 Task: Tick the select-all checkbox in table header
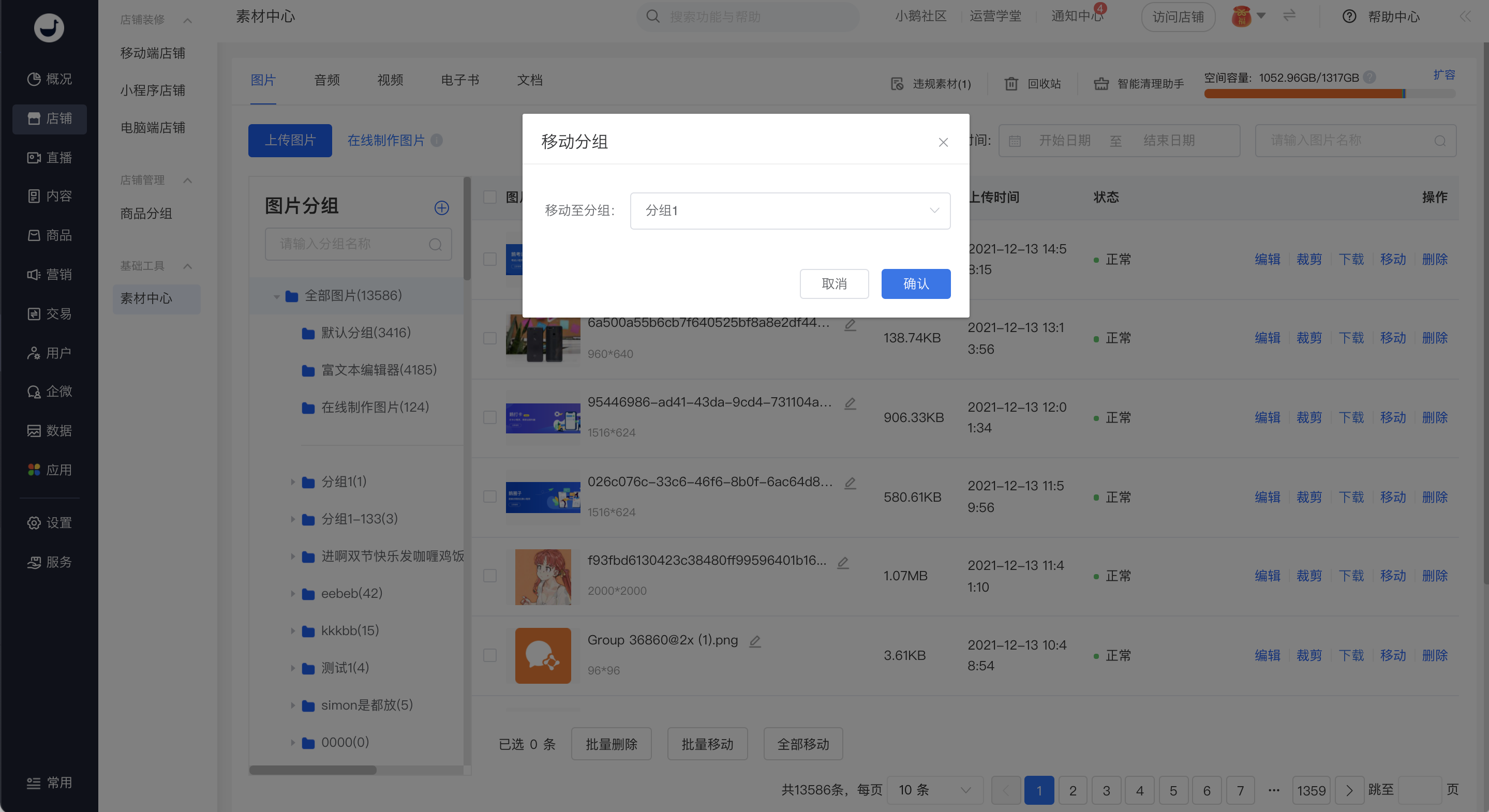(x=489, y=197)
